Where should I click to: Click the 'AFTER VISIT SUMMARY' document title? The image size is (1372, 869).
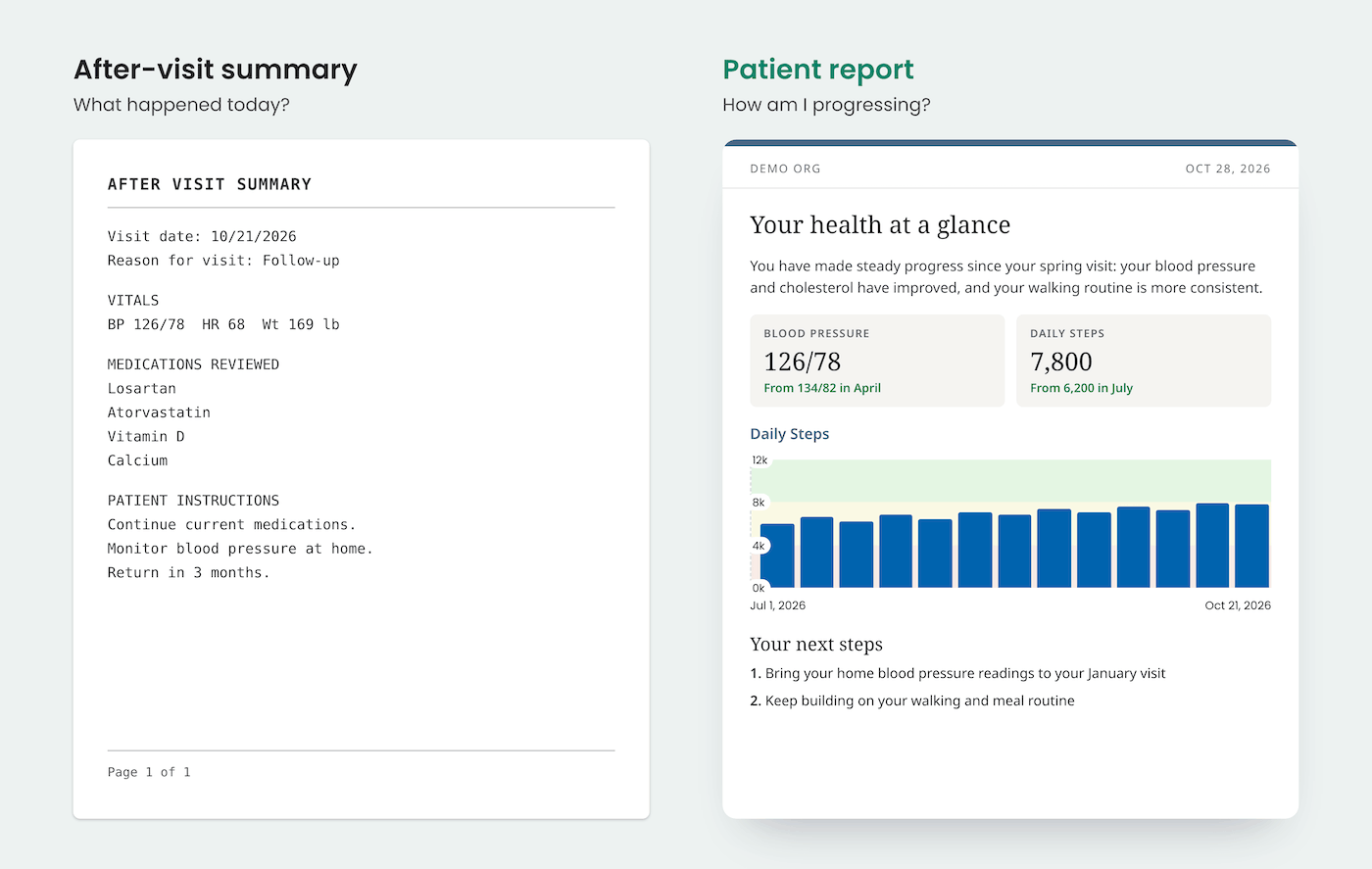[x=210, y=184]
